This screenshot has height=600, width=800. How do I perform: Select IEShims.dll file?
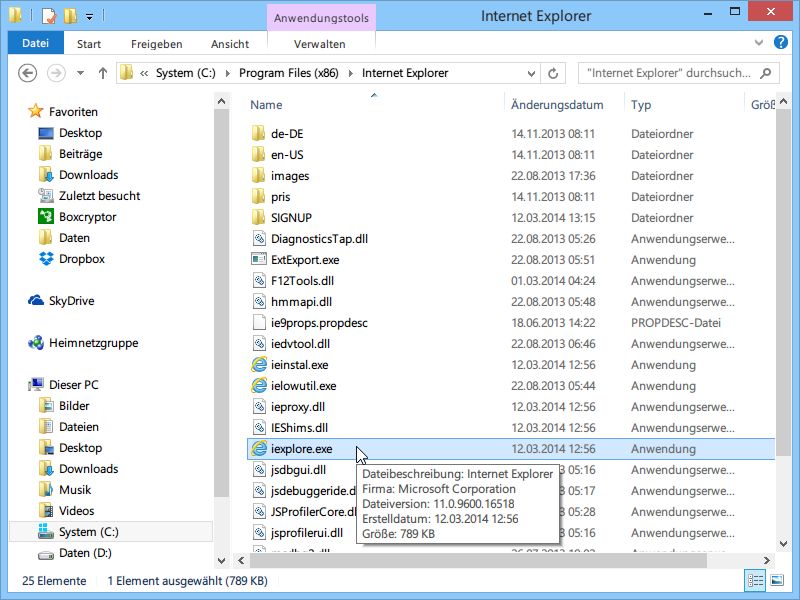tap(299, 428)
